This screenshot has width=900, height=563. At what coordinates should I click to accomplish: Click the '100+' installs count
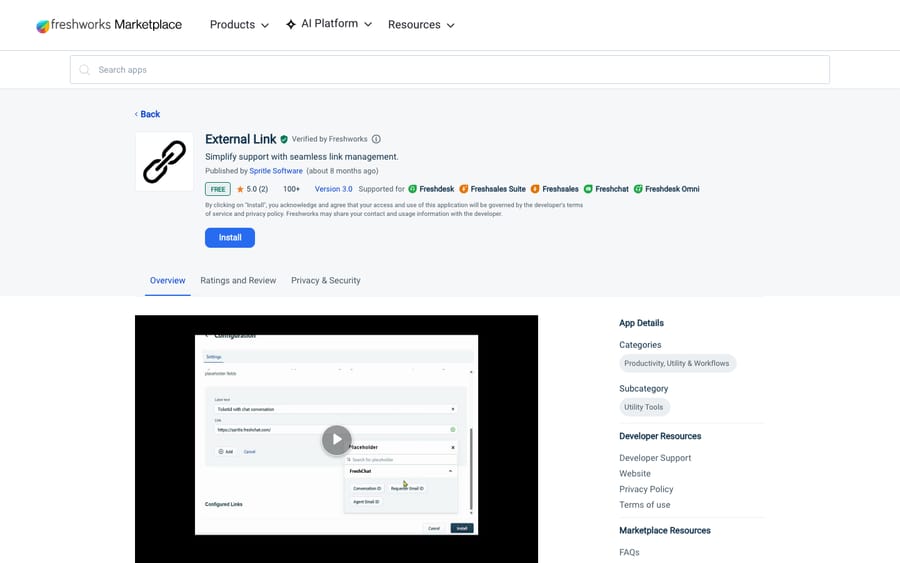291,189
